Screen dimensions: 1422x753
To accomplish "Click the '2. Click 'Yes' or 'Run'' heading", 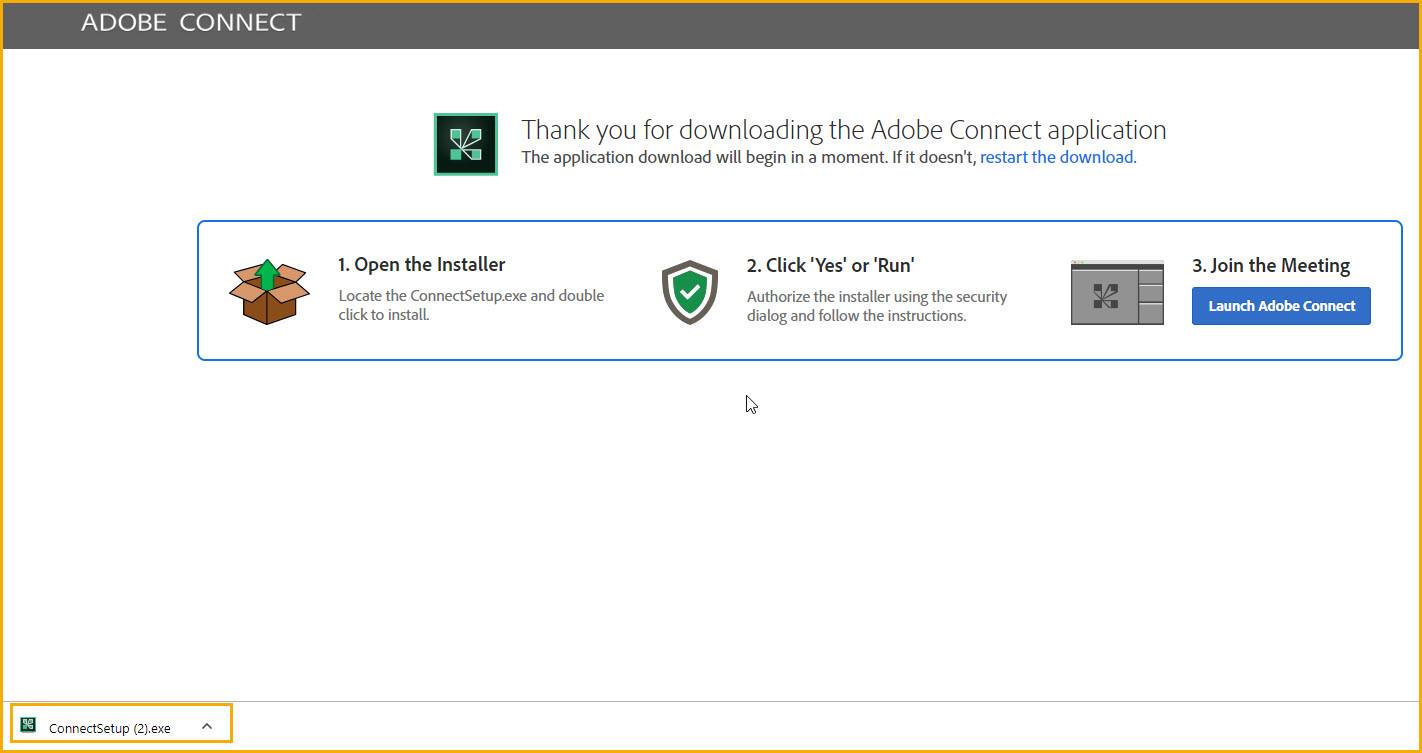I will click(x=830, y=265).
